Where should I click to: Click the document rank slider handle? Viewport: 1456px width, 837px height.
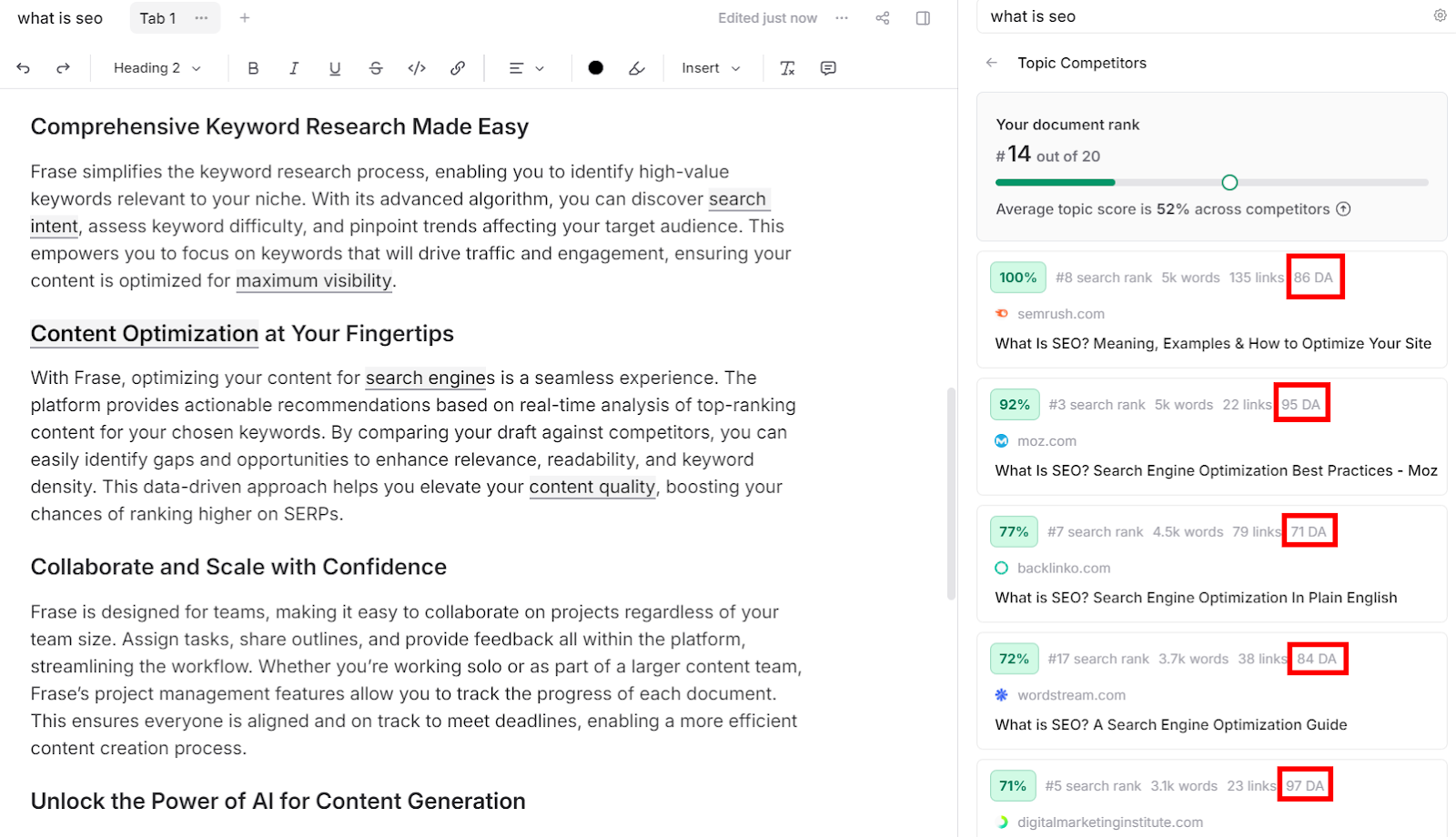[1229, 183]
